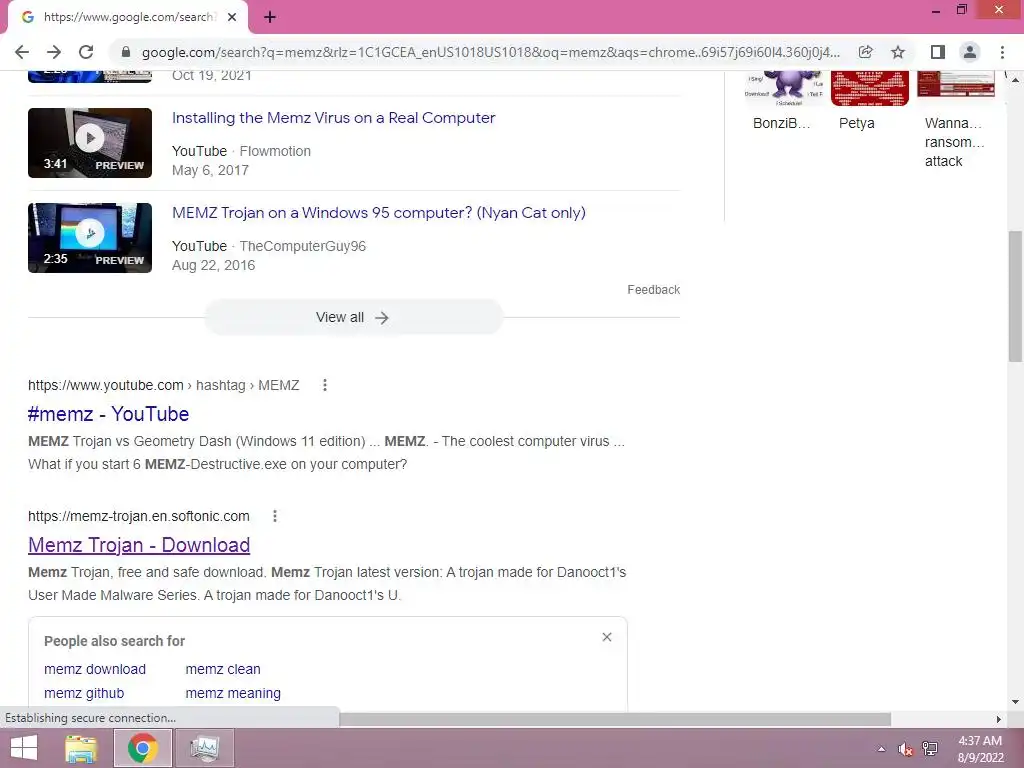The width and height of the screenshot is (1024, 768).
Task: Open the #memz - YouTube result
Action: (x=108, y=413)
